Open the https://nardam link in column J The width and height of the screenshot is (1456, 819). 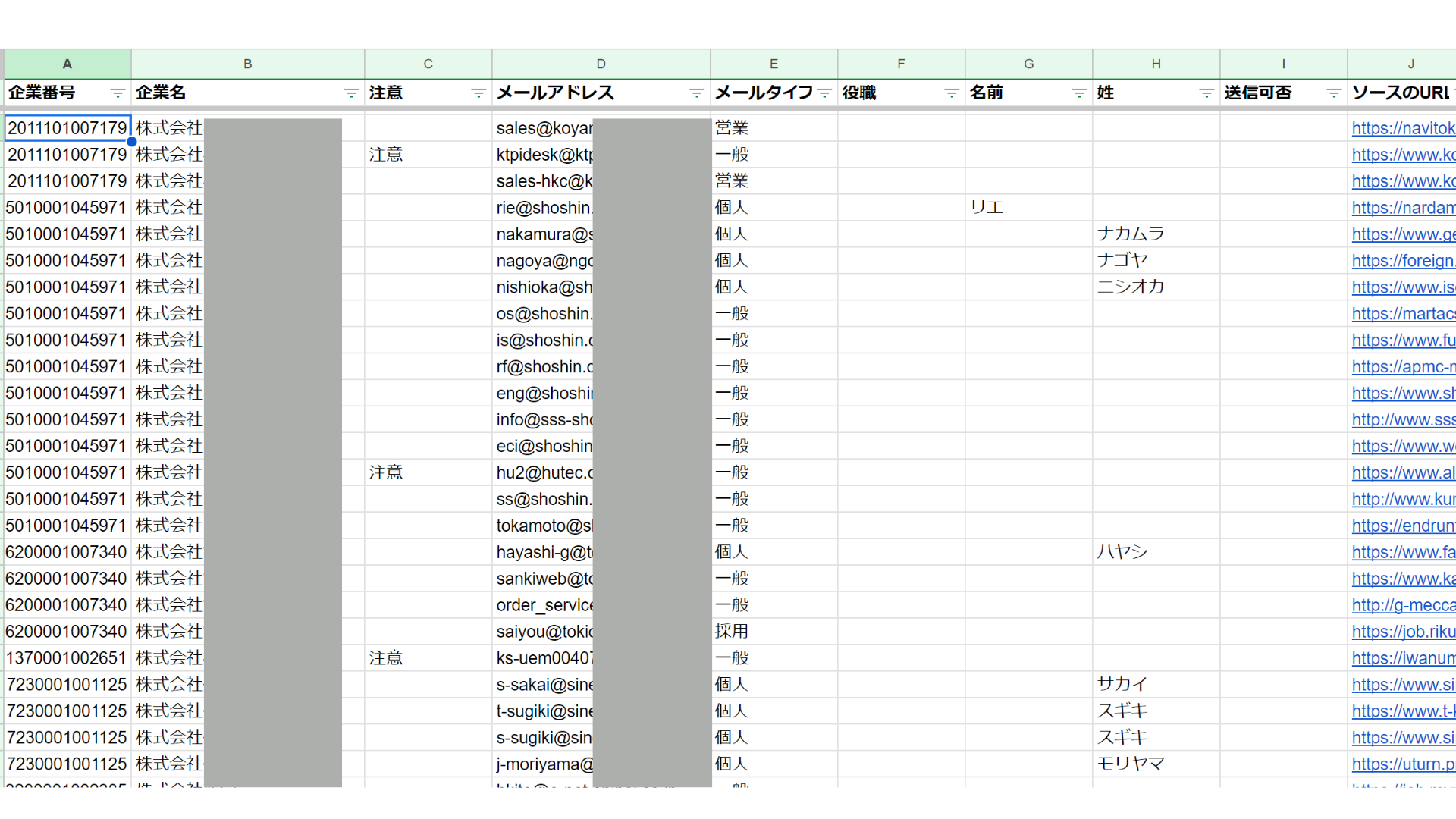[1403, 208]
